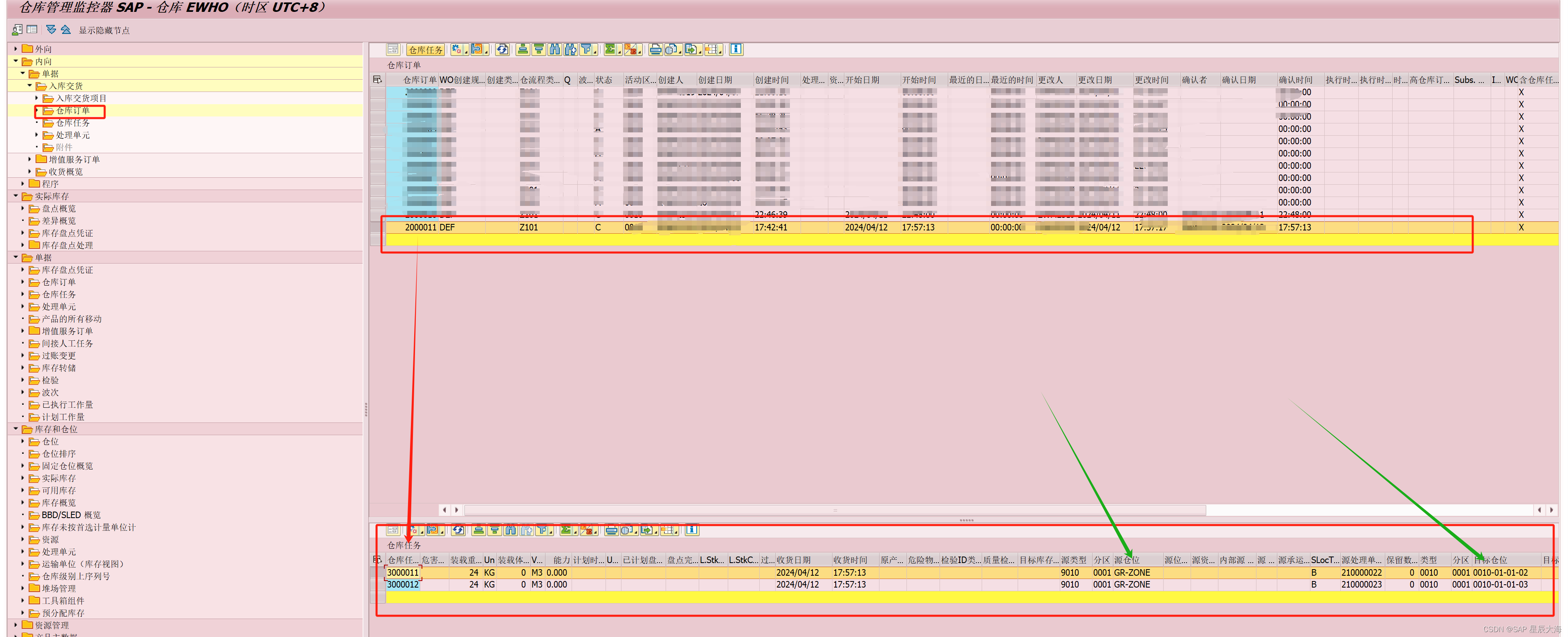Click expand all nodes double-arrow icon
Viewport: 1568px width, 637px height.
tap(51, 30)
